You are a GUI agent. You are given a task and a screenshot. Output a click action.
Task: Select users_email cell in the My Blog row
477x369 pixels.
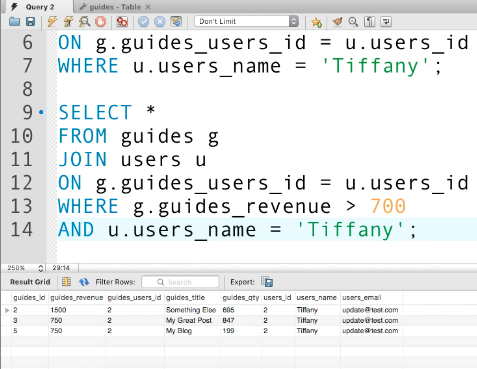tap(371, 331)
